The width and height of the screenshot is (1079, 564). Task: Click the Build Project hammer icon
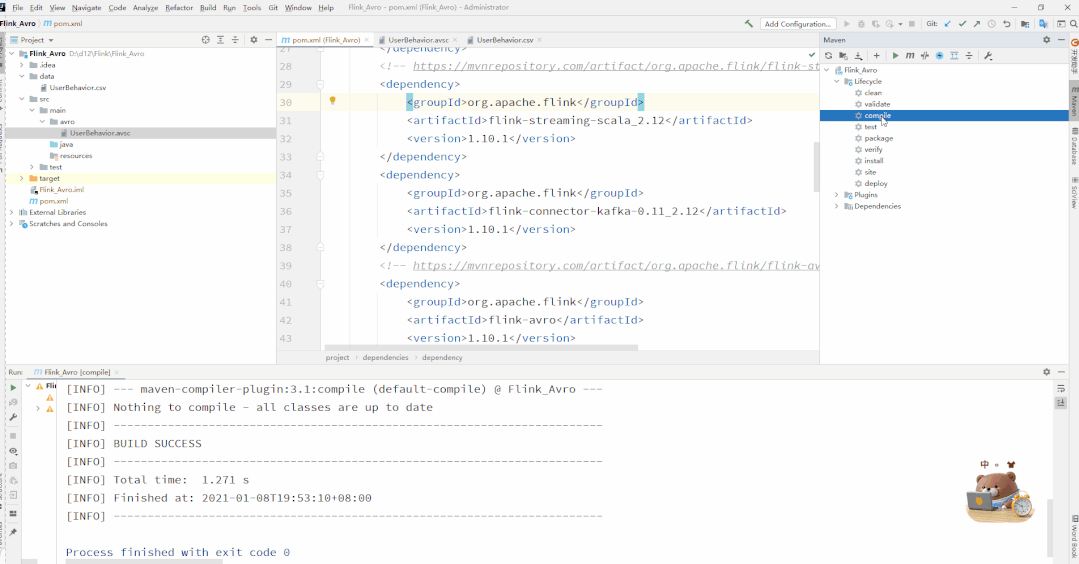click(749, 23)
